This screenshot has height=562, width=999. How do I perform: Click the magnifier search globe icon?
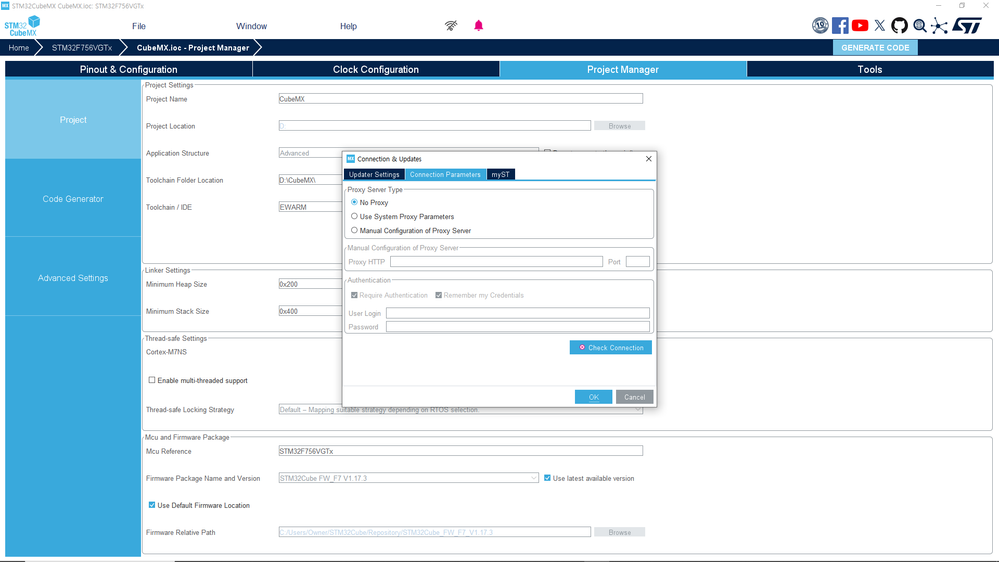point(919,25)
